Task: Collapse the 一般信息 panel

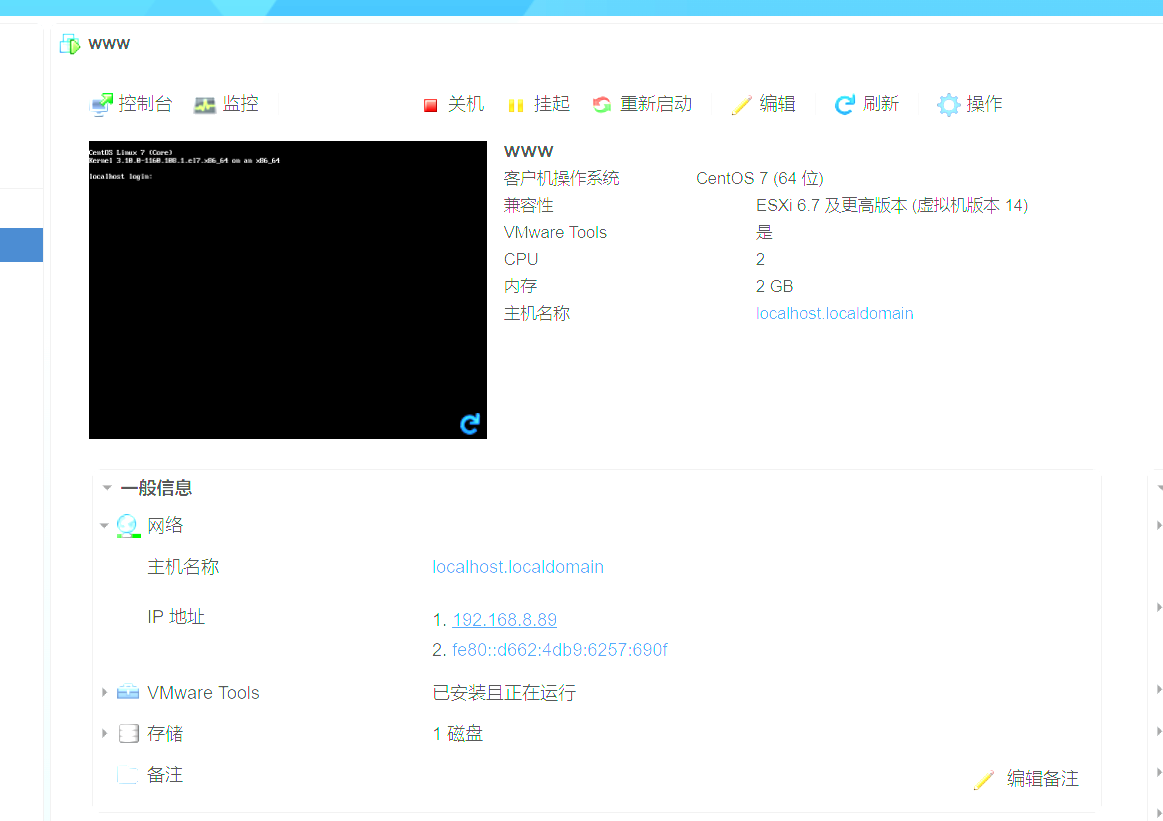Action: point(107,488)
